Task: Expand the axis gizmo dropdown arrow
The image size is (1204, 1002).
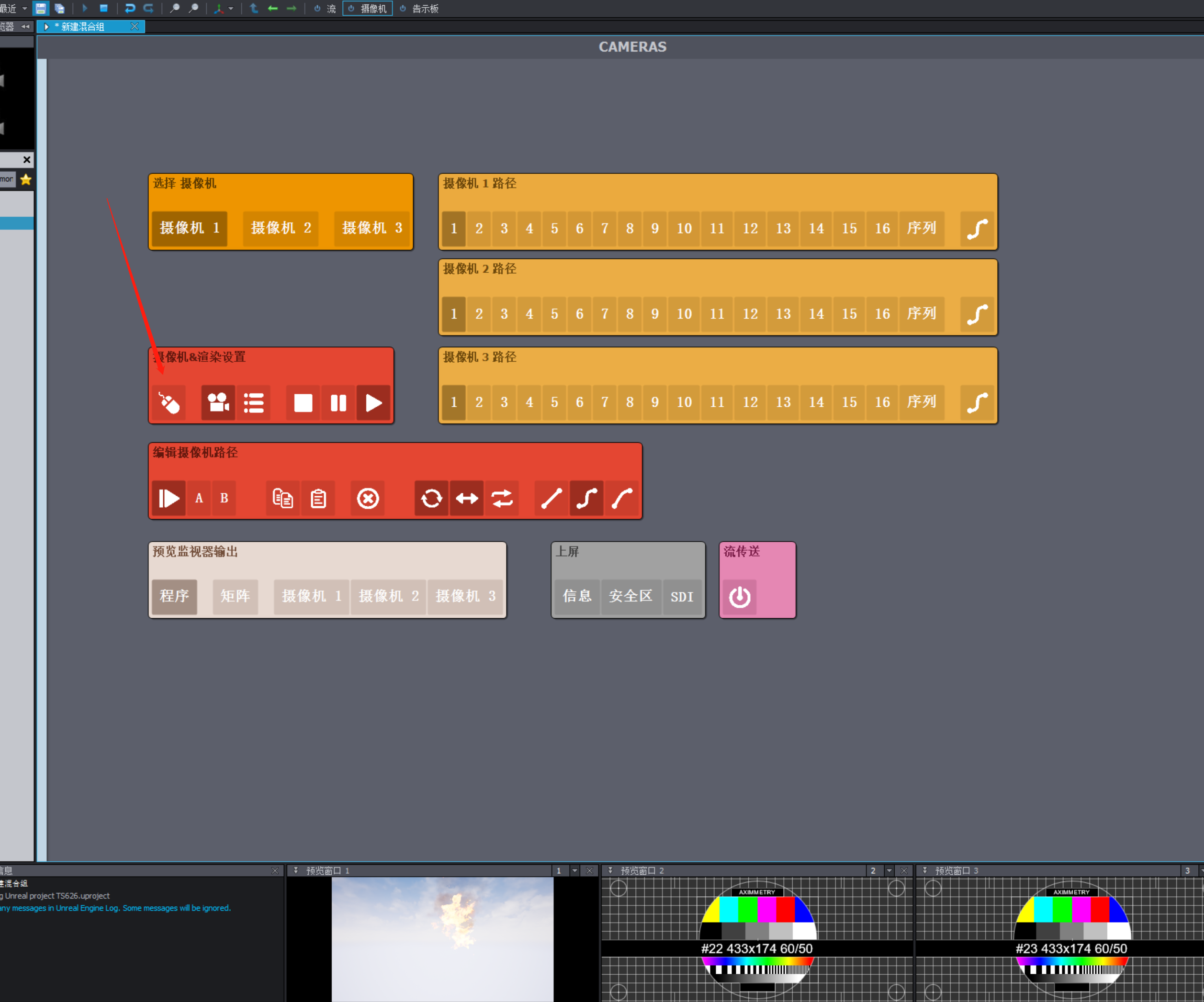Action: click(231, 9)
